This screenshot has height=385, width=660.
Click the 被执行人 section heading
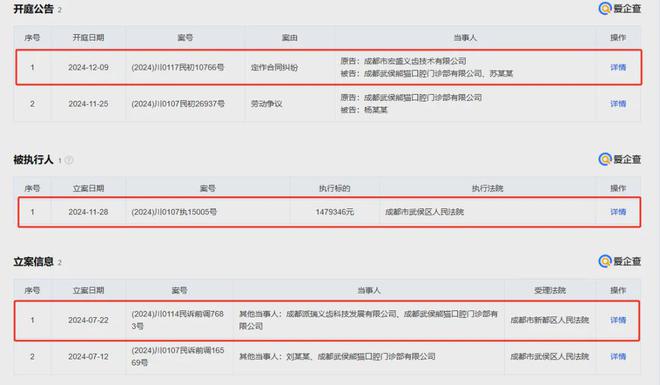pos(33,160)
